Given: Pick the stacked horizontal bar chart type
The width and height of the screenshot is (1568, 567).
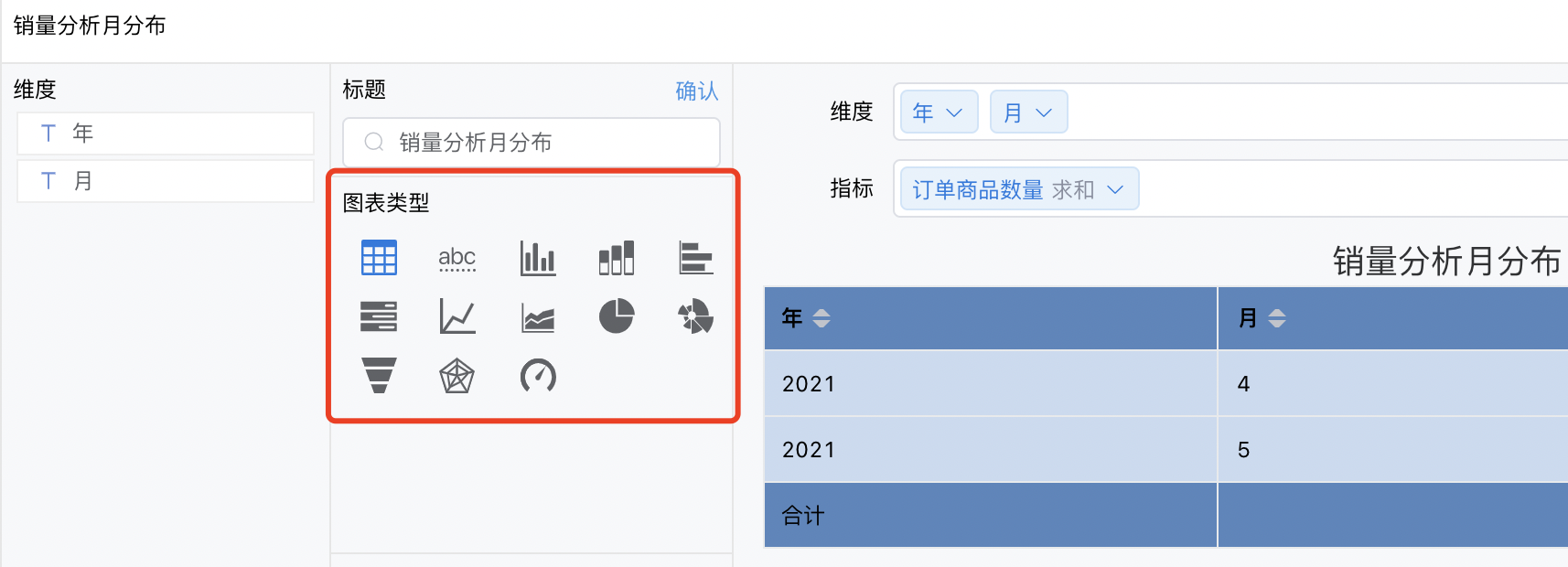Looking at the screenshot, I should pyautogui.click(x=379, y=316).
